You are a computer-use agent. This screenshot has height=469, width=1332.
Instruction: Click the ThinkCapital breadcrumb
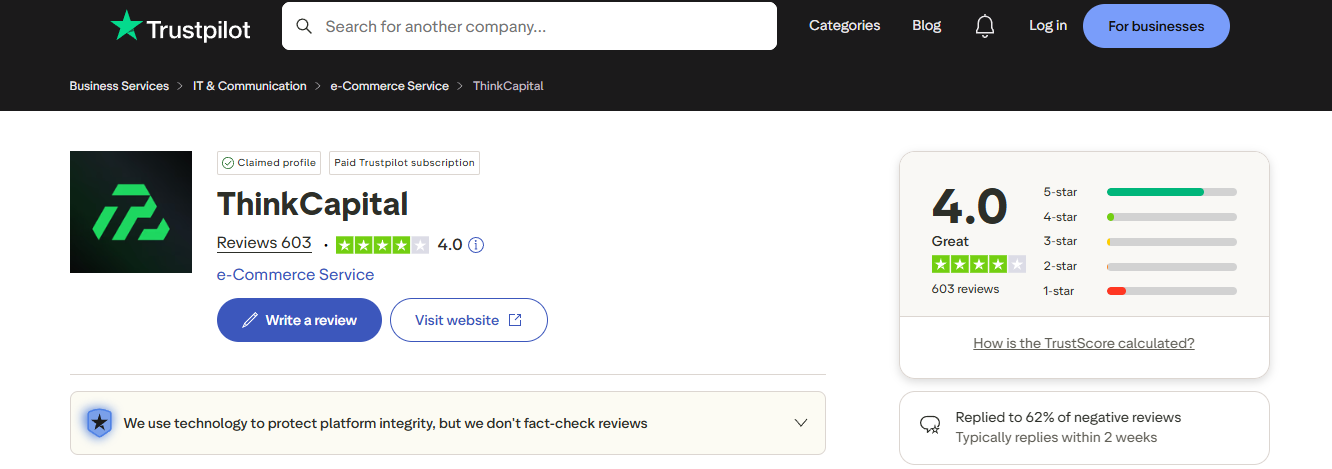click(x=508, y=86)
